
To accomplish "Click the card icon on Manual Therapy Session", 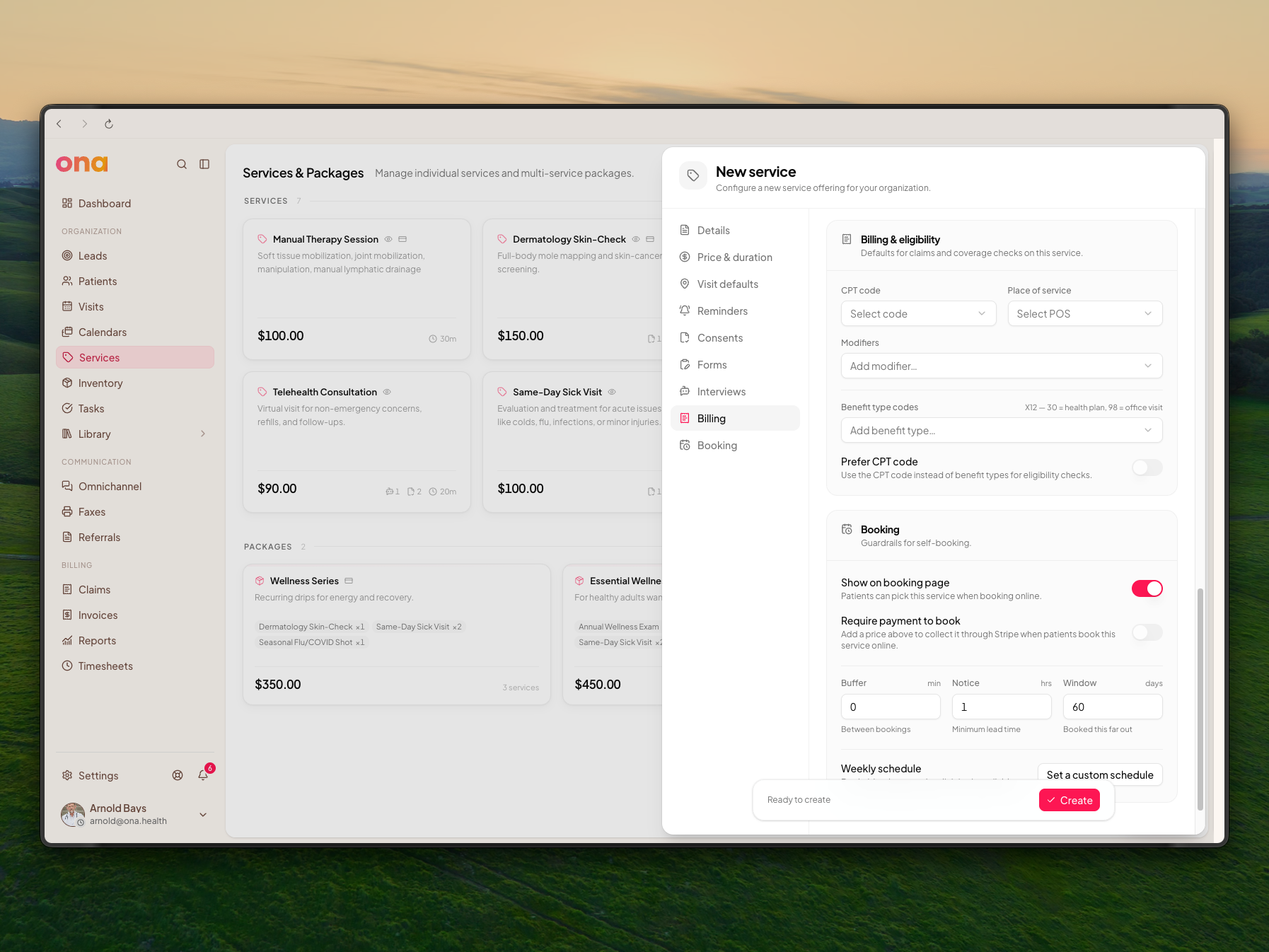I will tap(402, 239).
